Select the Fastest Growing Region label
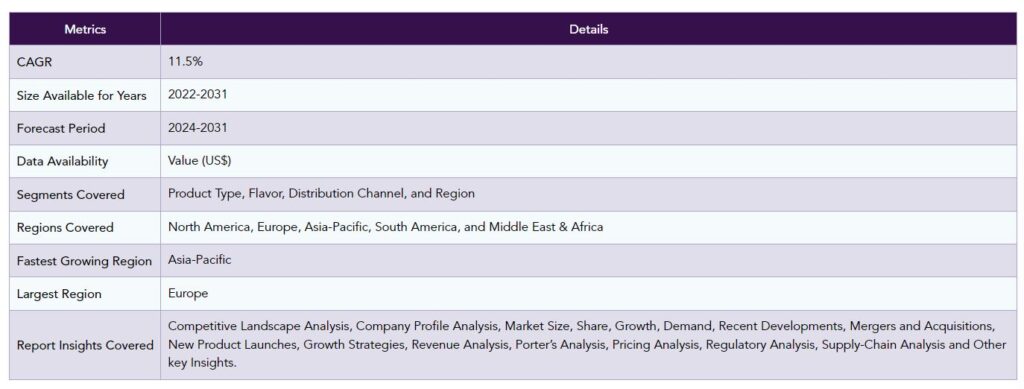This screenshot has height=389, width=1024. tap(84, 261)
